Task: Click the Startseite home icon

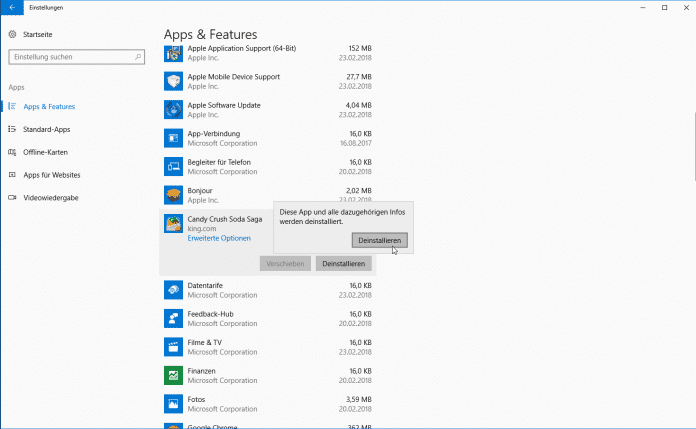Action: point(14,33)
